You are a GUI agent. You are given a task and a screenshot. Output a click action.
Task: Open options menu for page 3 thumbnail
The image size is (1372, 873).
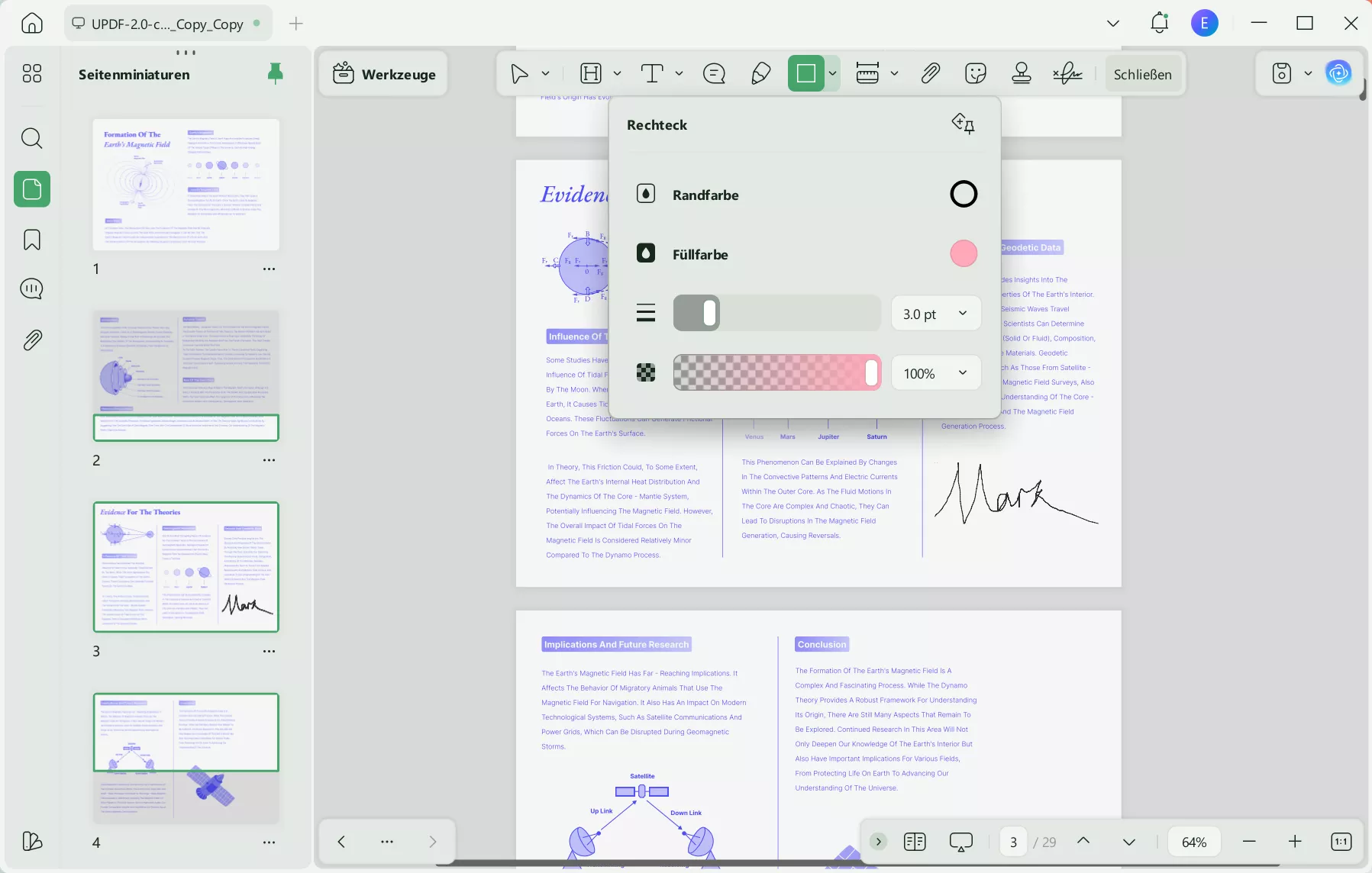pyautogui.click(x=269, y=651)
